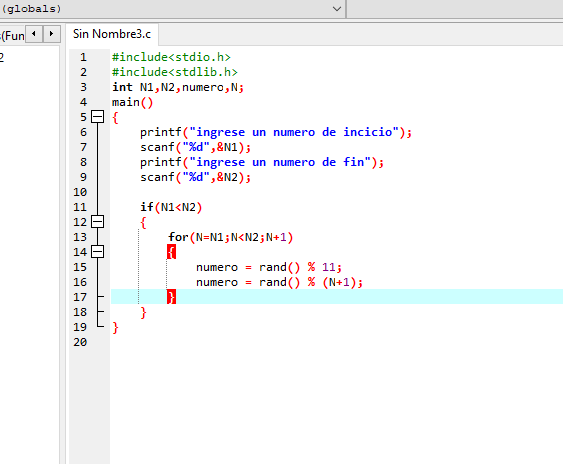Click the scanf("%d",&N1); line

[195, 147]
